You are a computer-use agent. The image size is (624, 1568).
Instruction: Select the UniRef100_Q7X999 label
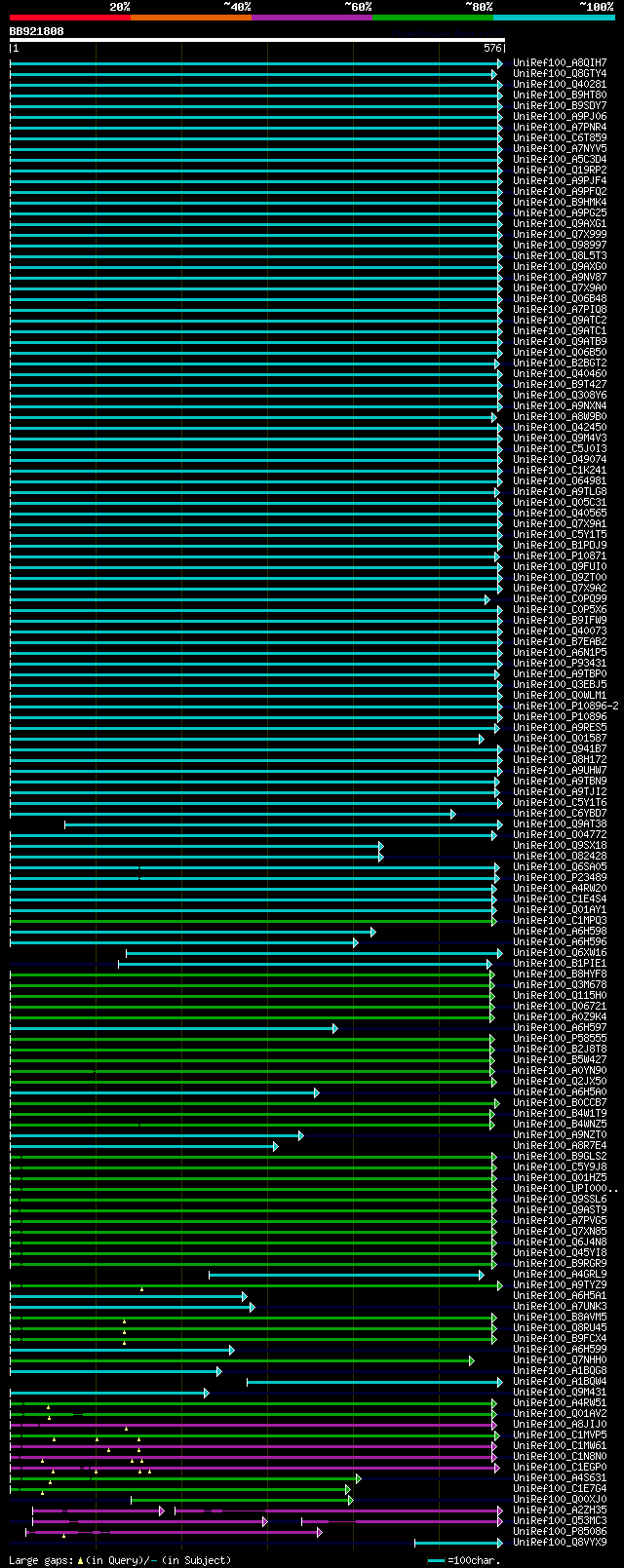560,234
